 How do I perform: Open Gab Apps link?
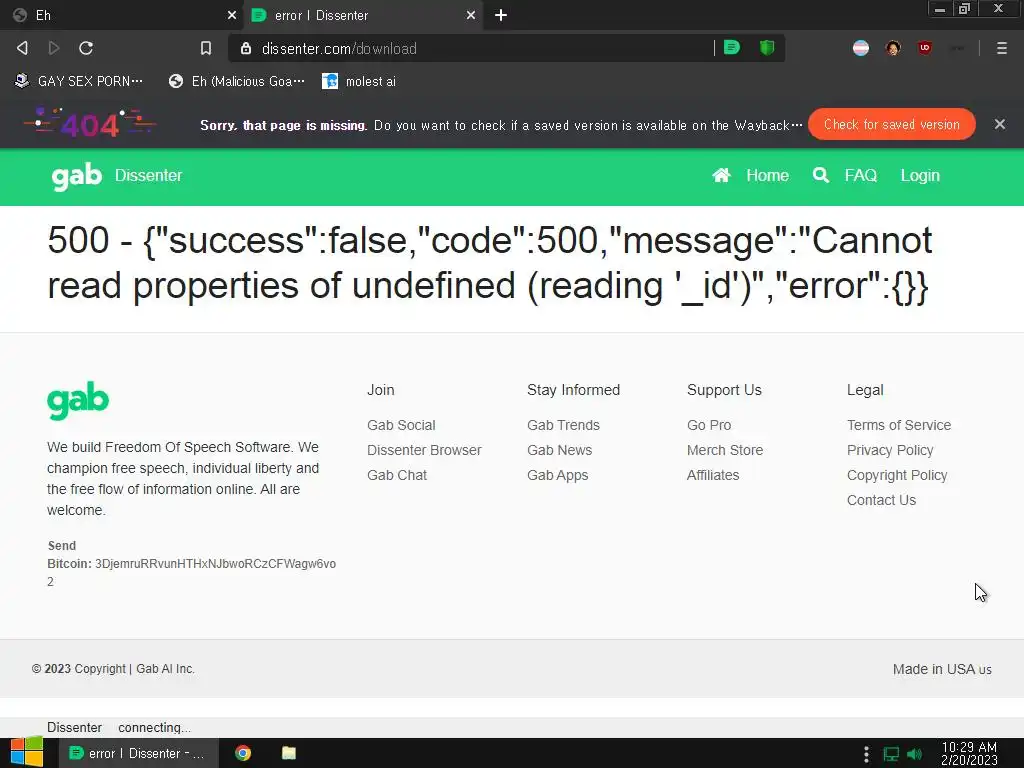click(557, 475)
